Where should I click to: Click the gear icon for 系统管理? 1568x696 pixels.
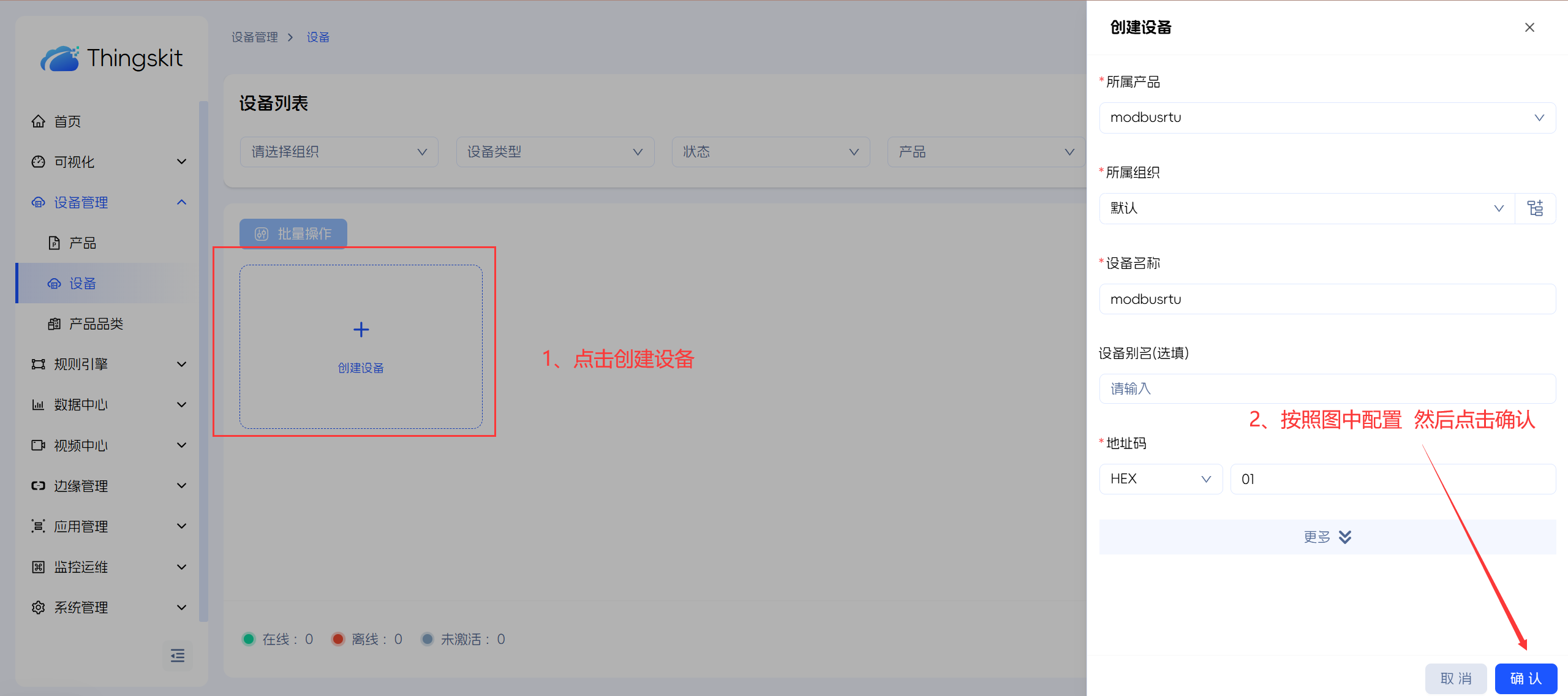(39, 607)
